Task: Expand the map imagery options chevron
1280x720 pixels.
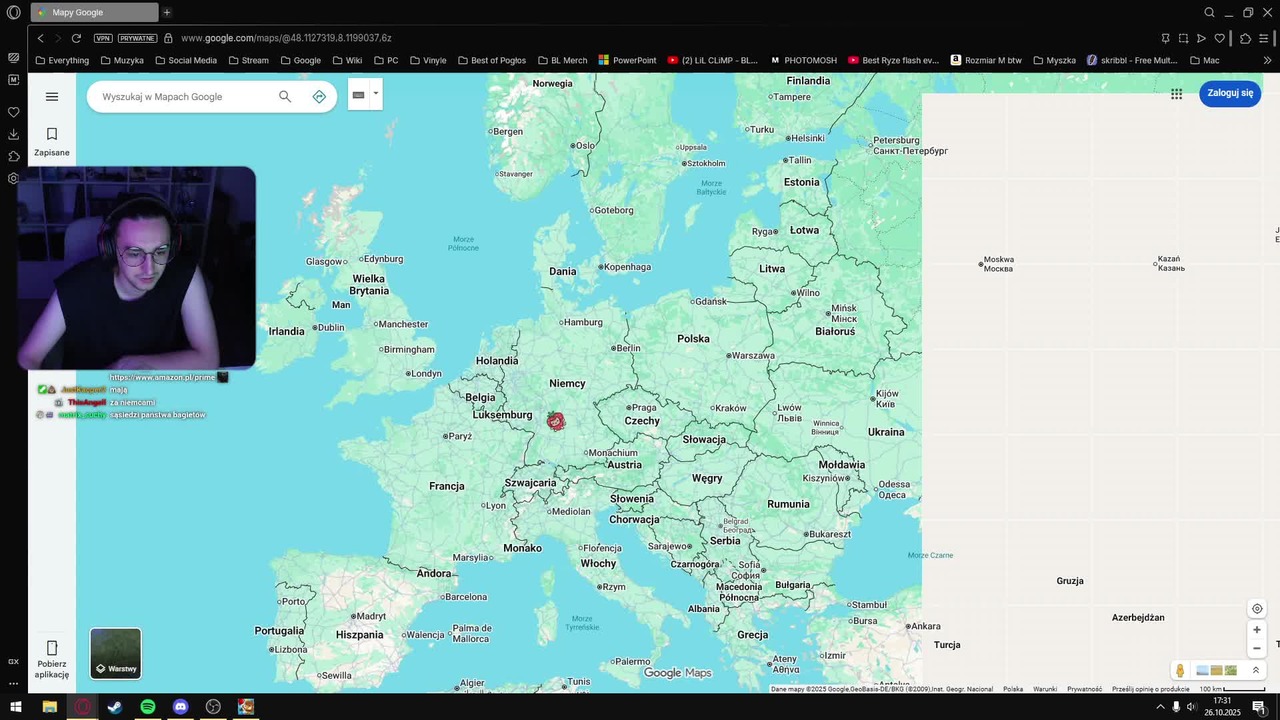Action: (1256, 670)
